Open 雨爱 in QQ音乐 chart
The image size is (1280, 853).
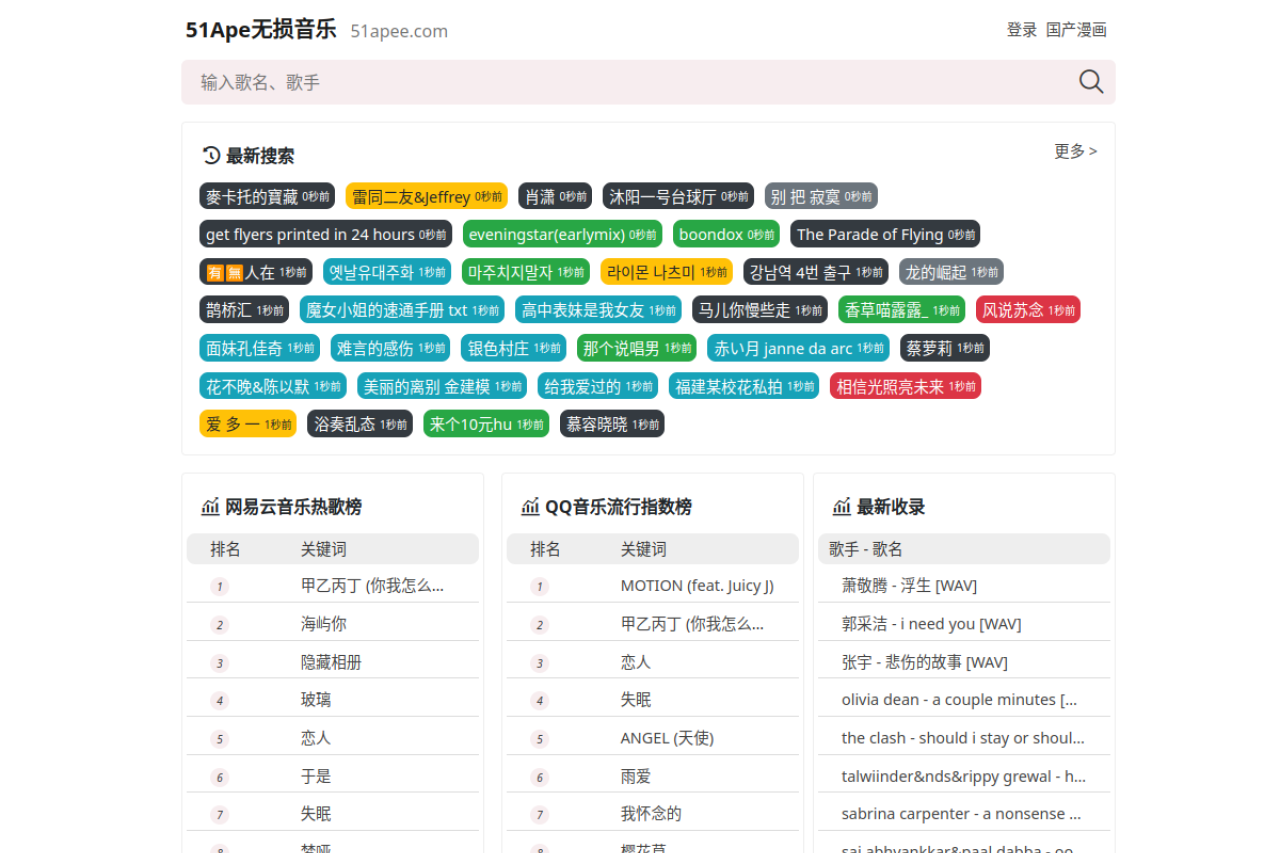pos(636,776)
